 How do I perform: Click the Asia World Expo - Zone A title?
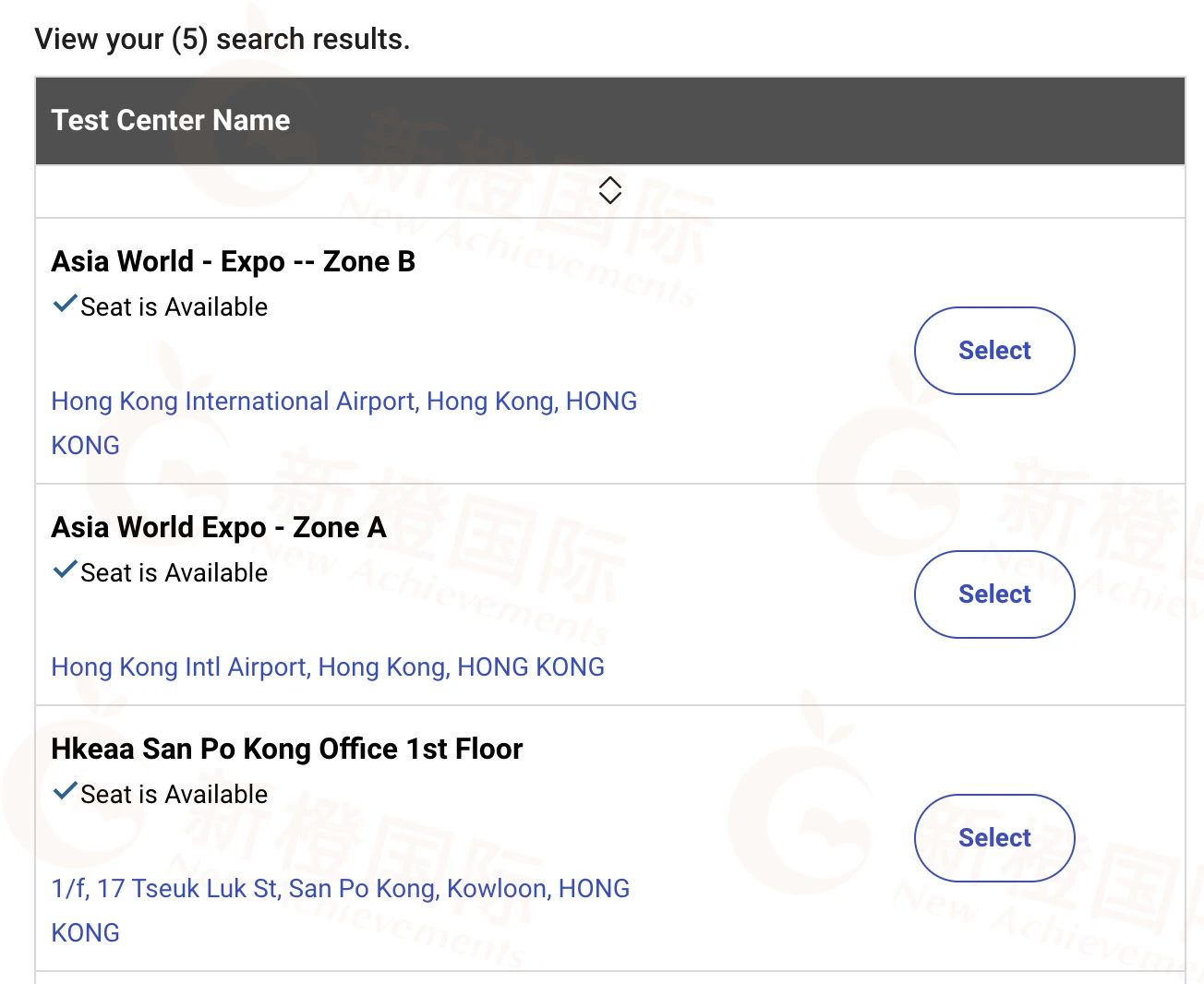[218, 528]
